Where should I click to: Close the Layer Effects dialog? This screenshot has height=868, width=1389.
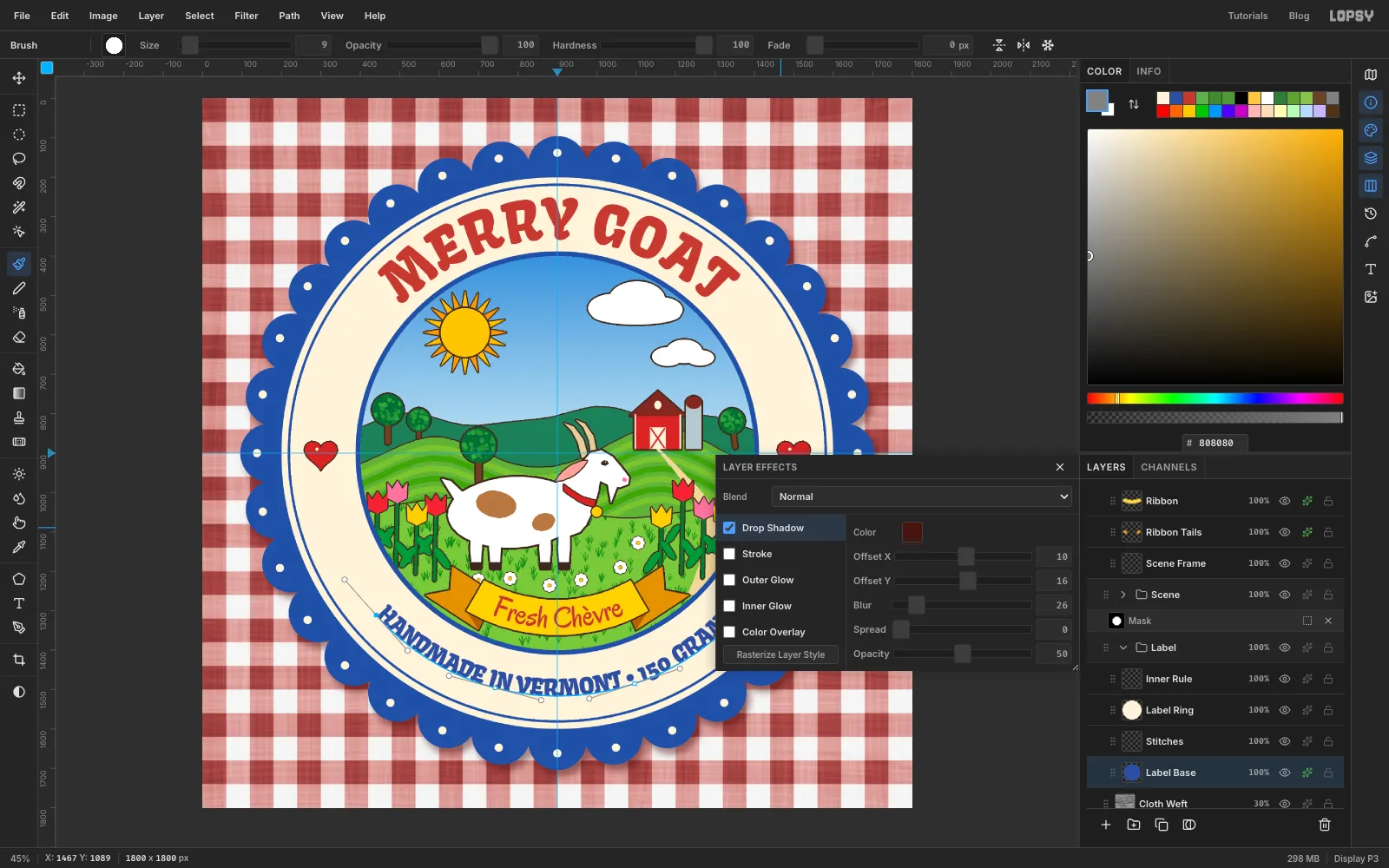[1060, 467]
